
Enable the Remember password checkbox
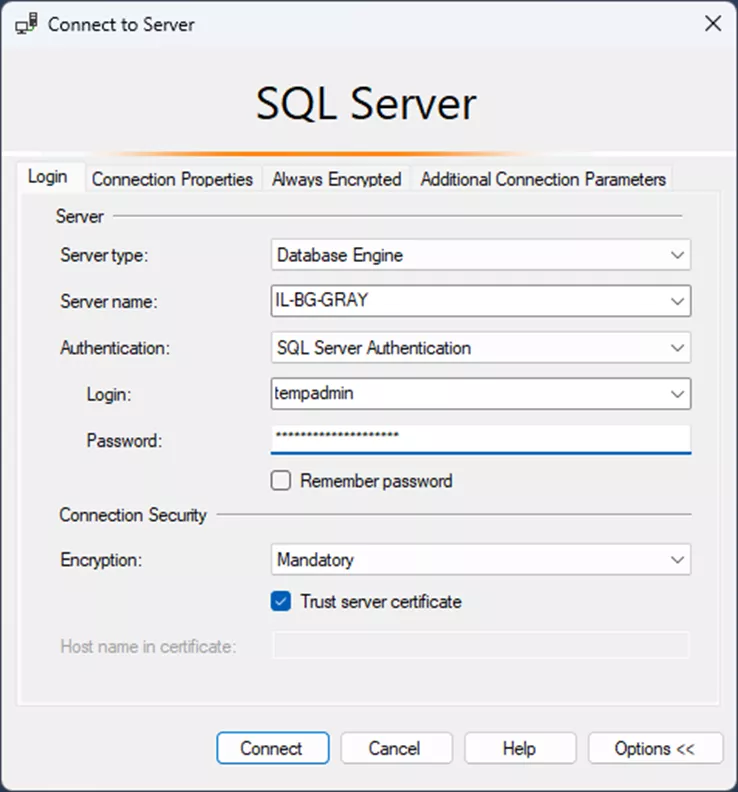pos(281,481)
